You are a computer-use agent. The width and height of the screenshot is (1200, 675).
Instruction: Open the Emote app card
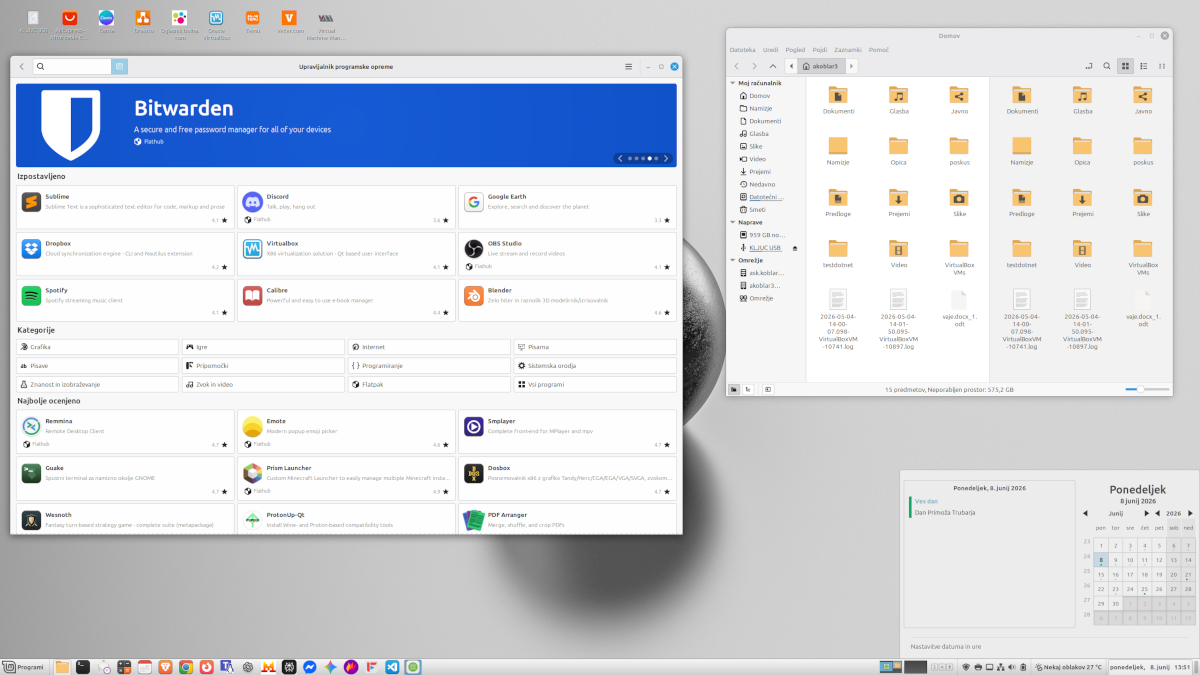point(346,431)
